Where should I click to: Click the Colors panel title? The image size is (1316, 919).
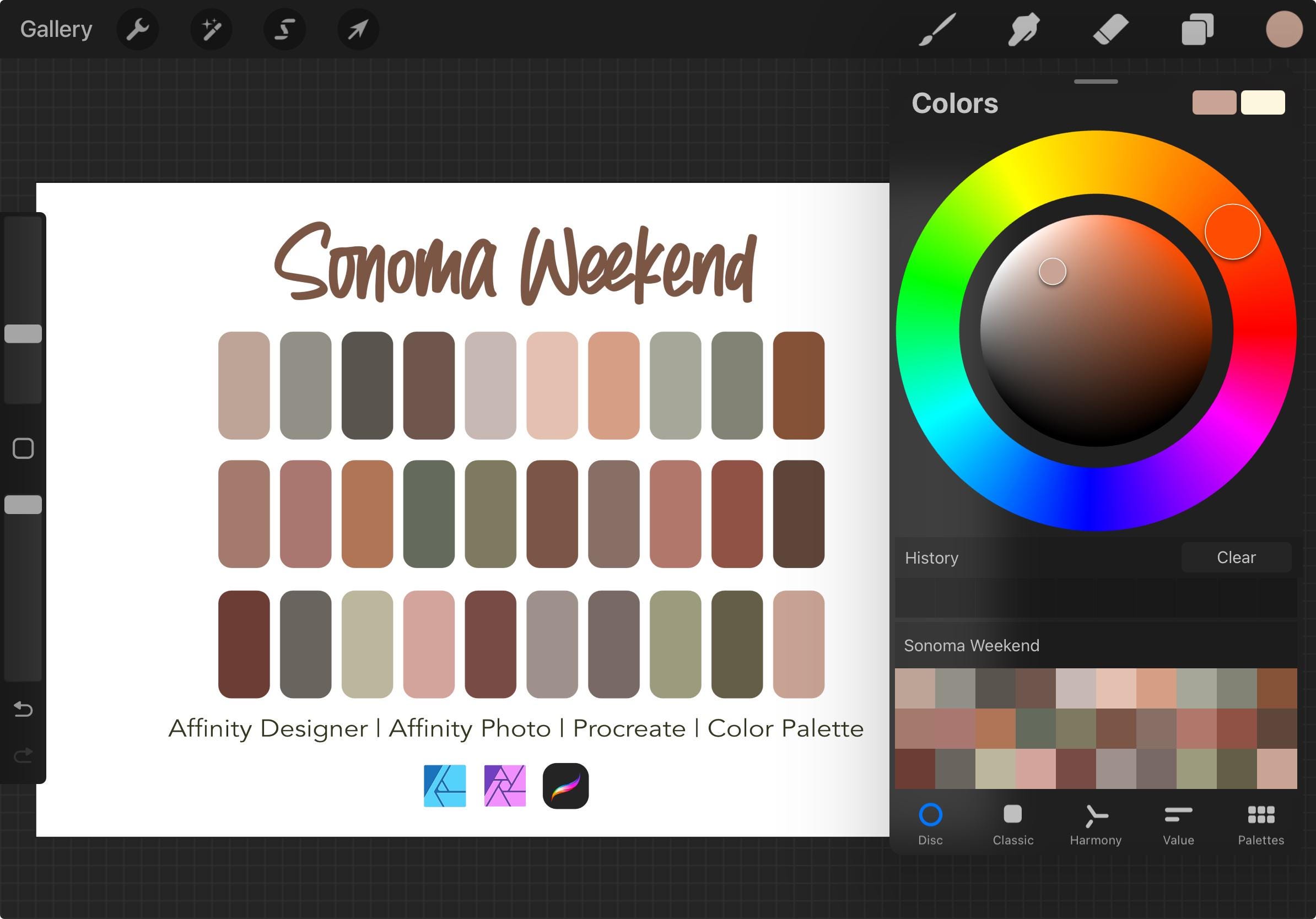click(x=955, y=103)
